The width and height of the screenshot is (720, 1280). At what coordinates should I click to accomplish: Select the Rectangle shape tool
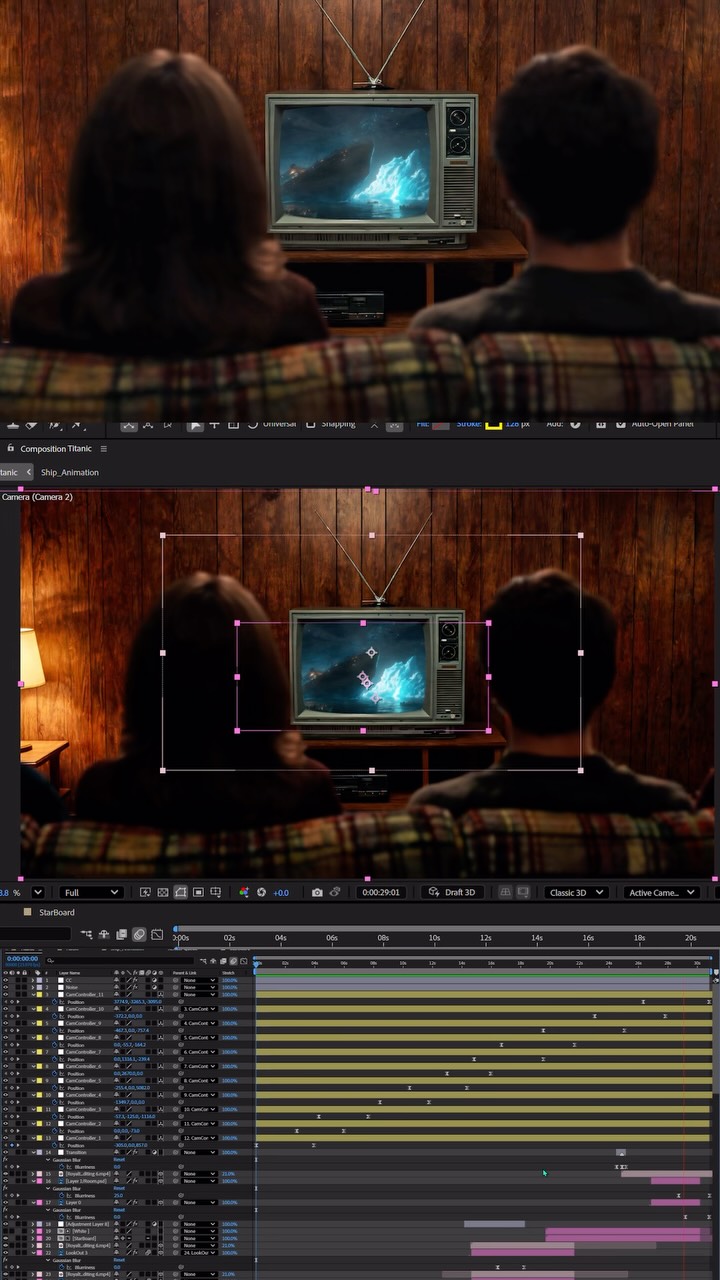click(233, 424)
